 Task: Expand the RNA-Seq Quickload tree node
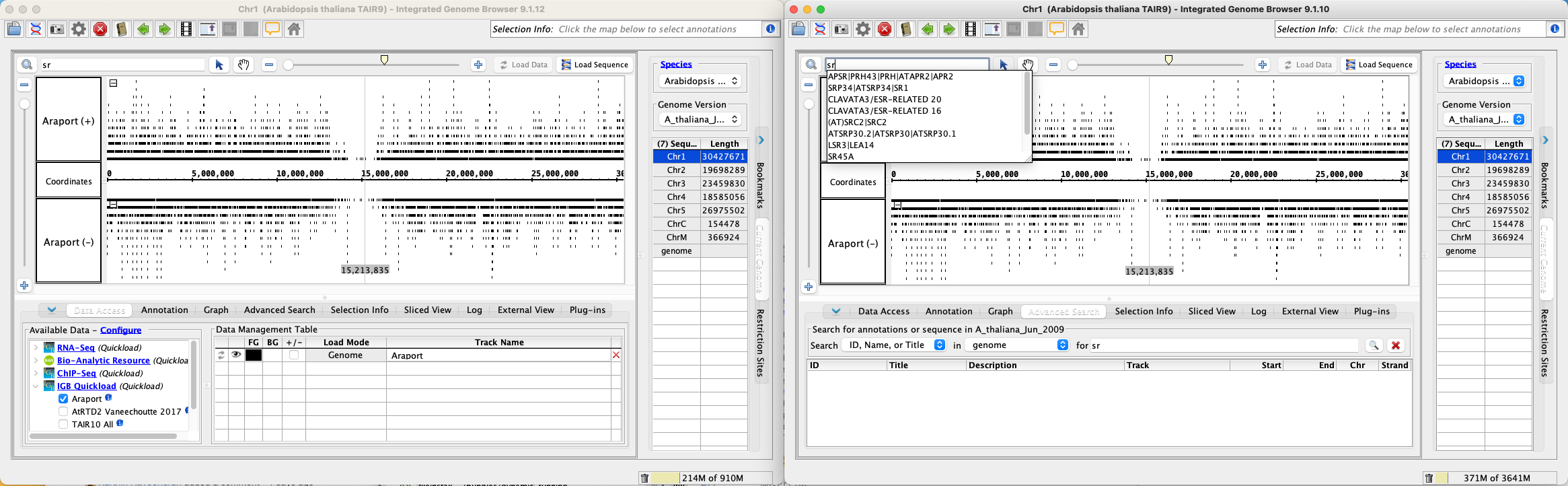click(x=36, y=348)
